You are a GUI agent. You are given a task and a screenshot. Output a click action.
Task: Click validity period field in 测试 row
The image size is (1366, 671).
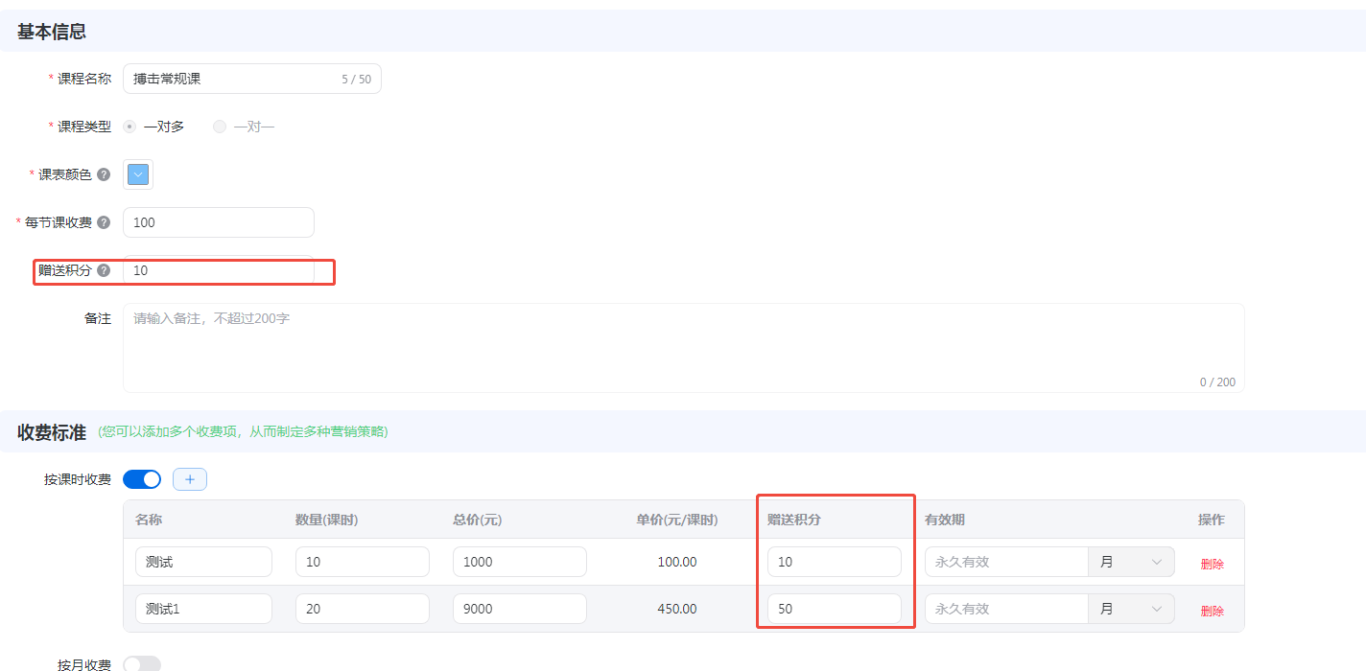tap(1005, 562)
